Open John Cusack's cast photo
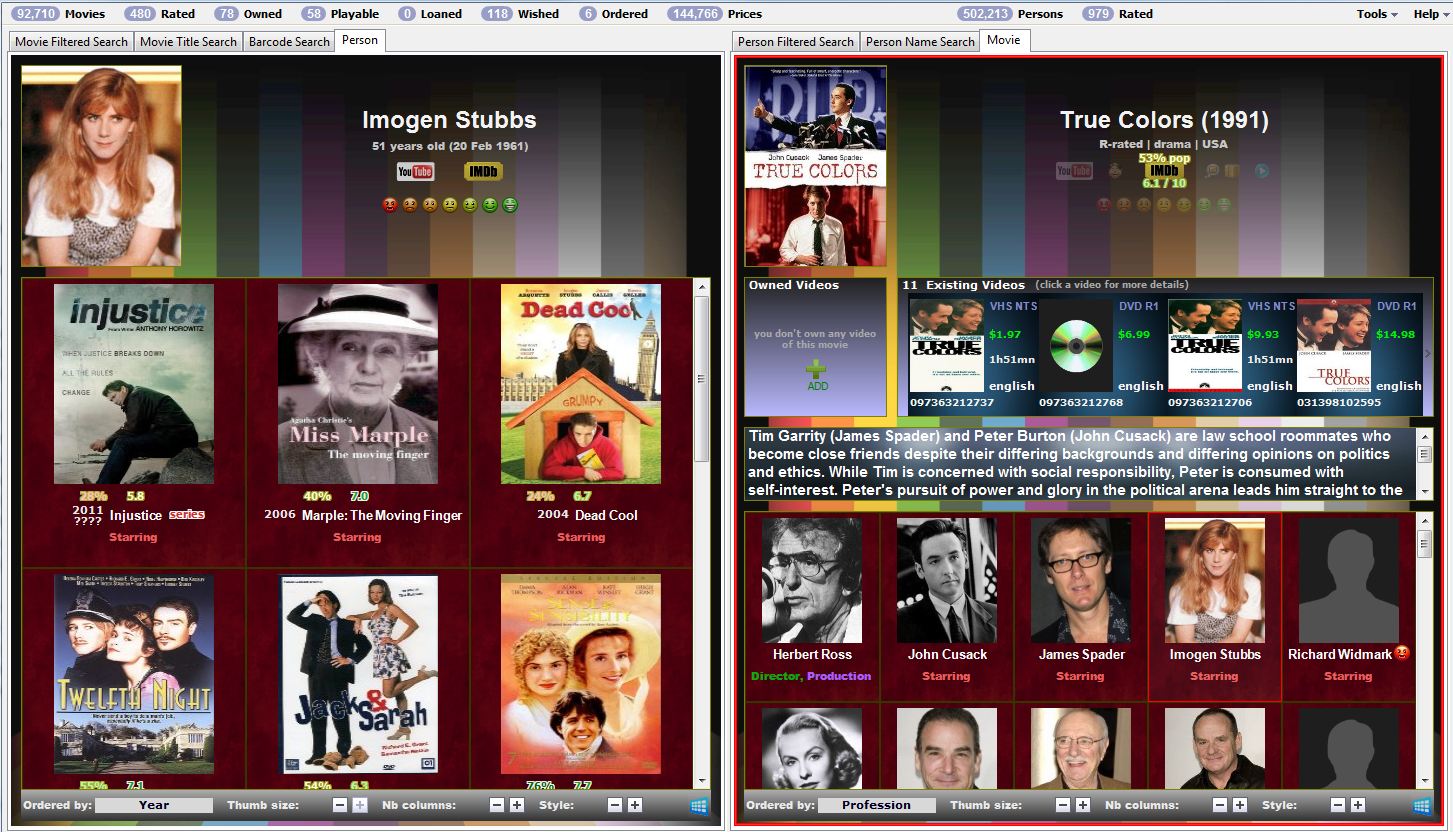The image size is (1453, 832). coord(947,580)
